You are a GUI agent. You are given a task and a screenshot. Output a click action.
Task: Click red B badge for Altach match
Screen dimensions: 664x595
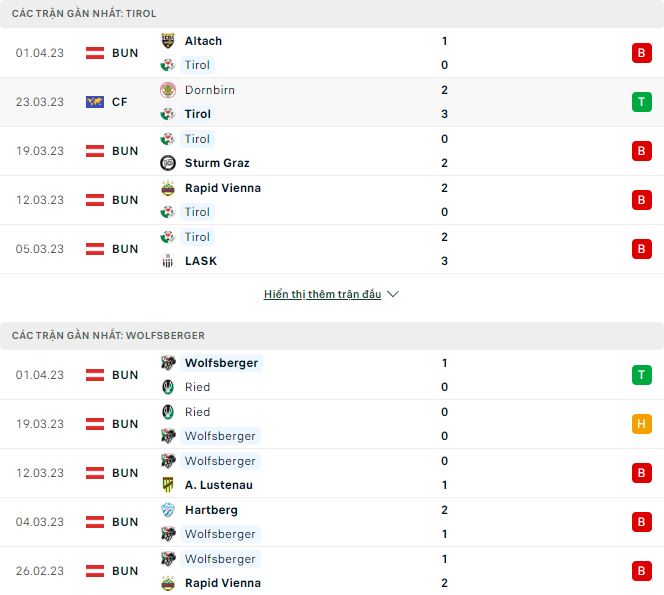(x=641, y=53)
